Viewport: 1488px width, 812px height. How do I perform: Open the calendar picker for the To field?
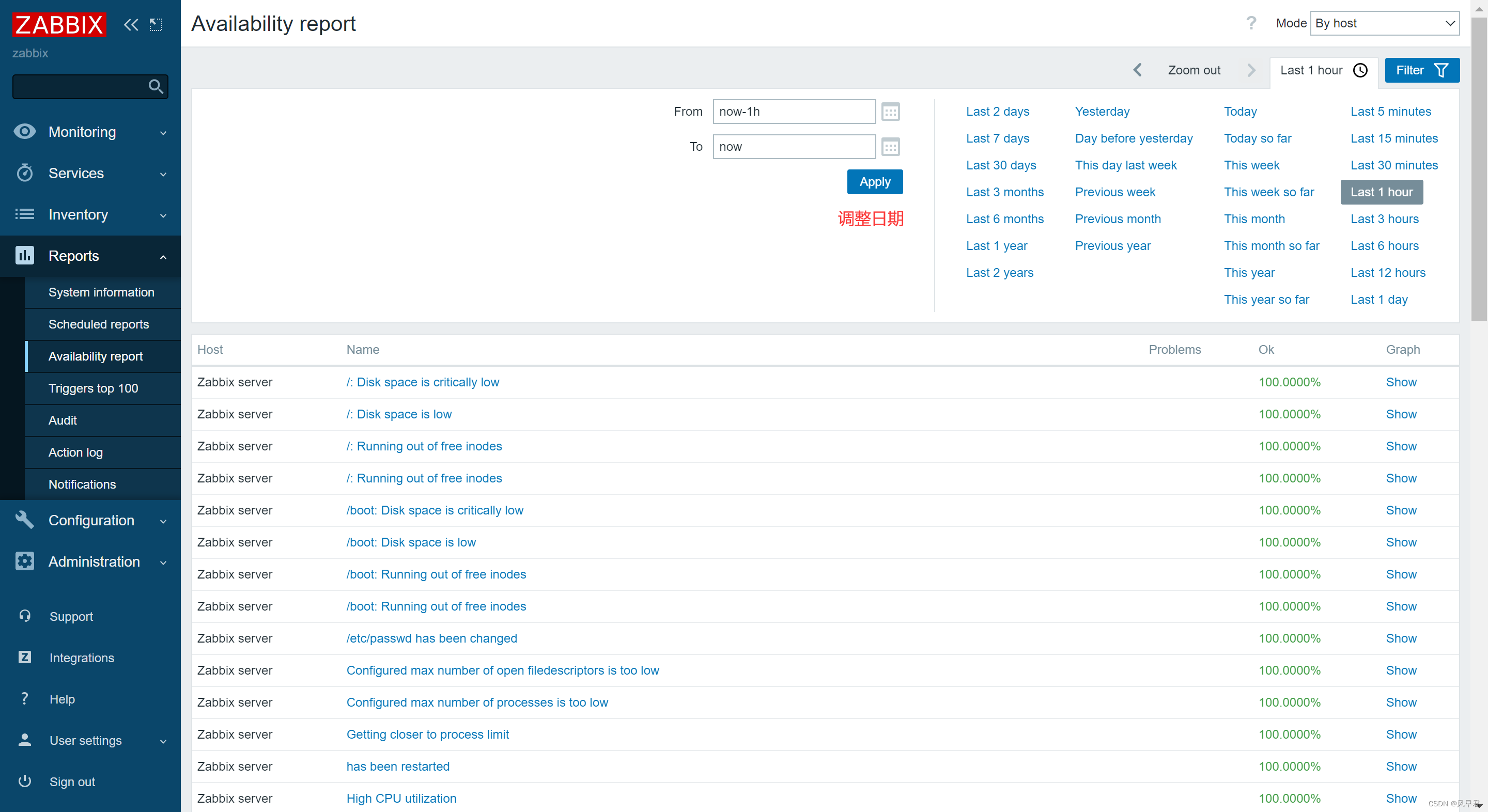(890, 146)
